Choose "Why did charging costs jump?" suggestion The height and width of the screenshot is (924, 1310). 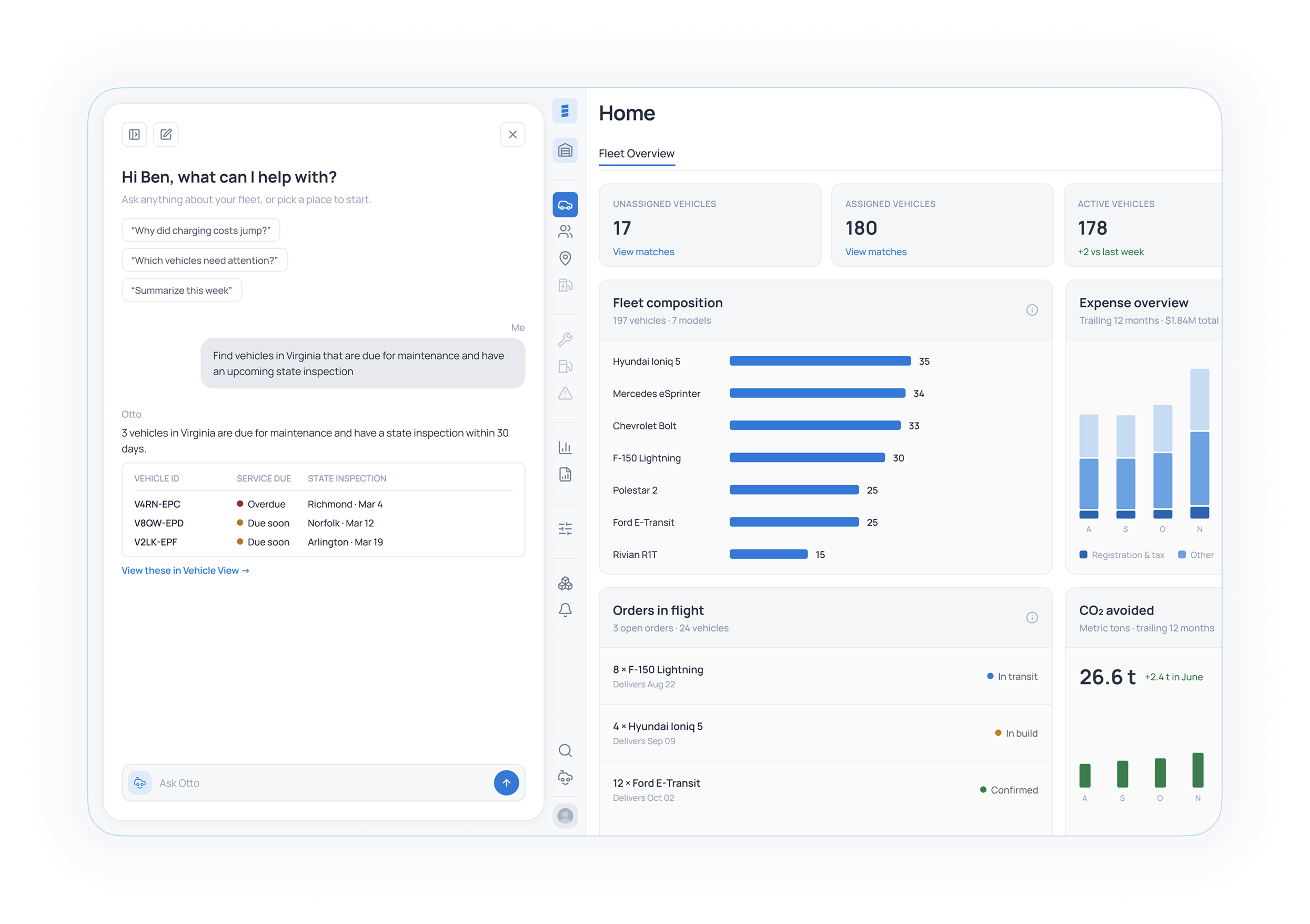coord(201,230)
